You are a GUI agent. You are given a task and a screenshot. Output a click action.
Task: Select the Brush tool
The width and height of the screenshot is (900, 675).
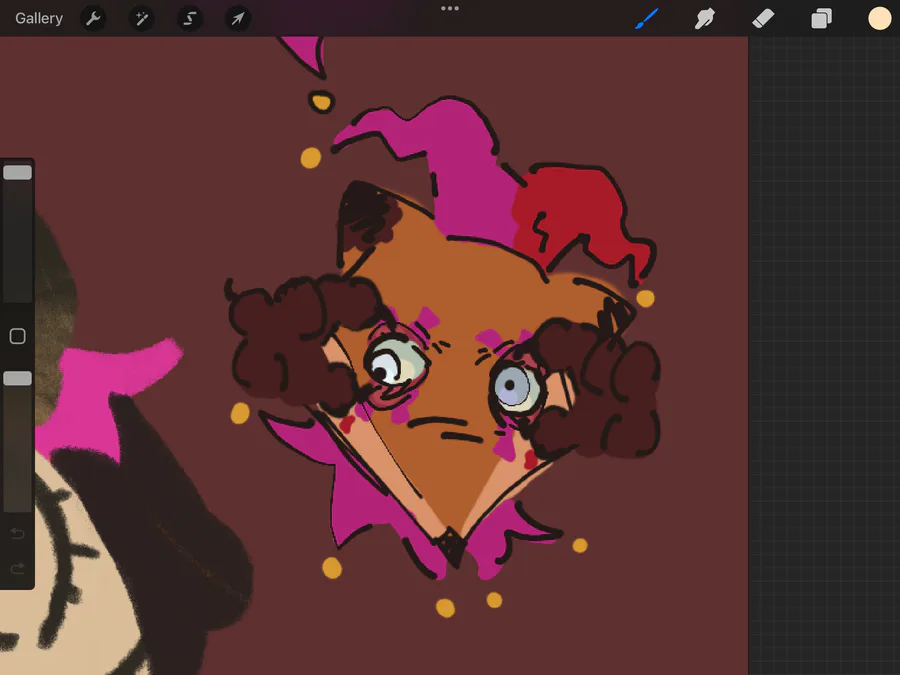click(647, 18)
